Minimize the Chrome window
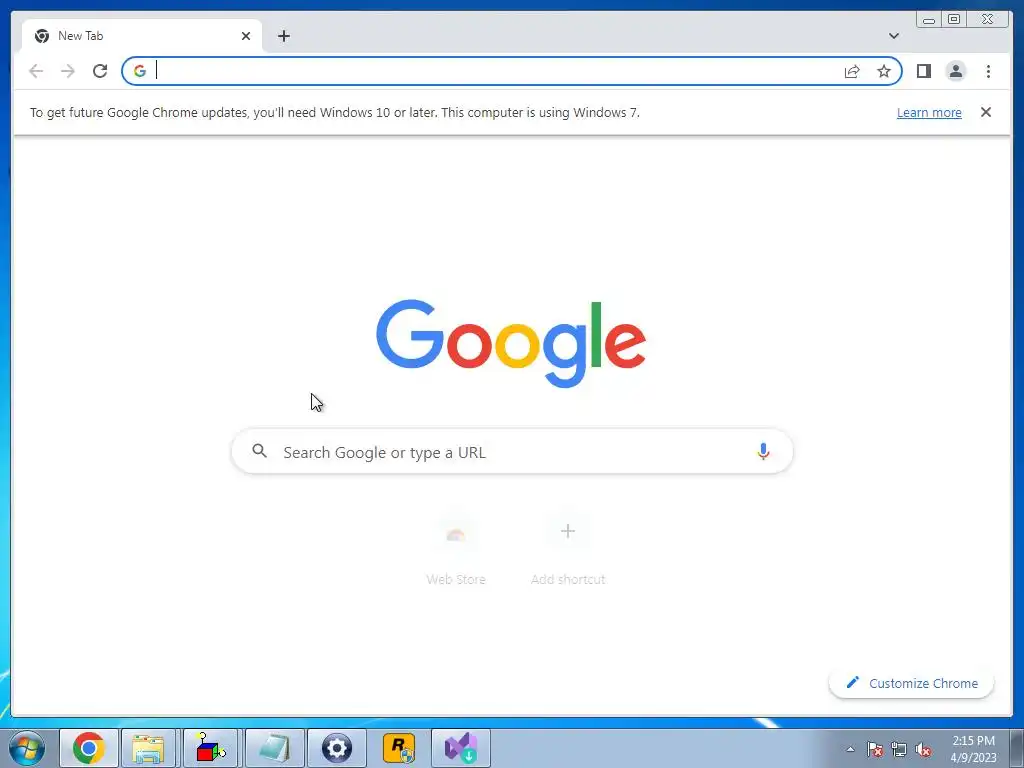The height and width of the screenshot is (768, 1024). (x=929, y=20)
